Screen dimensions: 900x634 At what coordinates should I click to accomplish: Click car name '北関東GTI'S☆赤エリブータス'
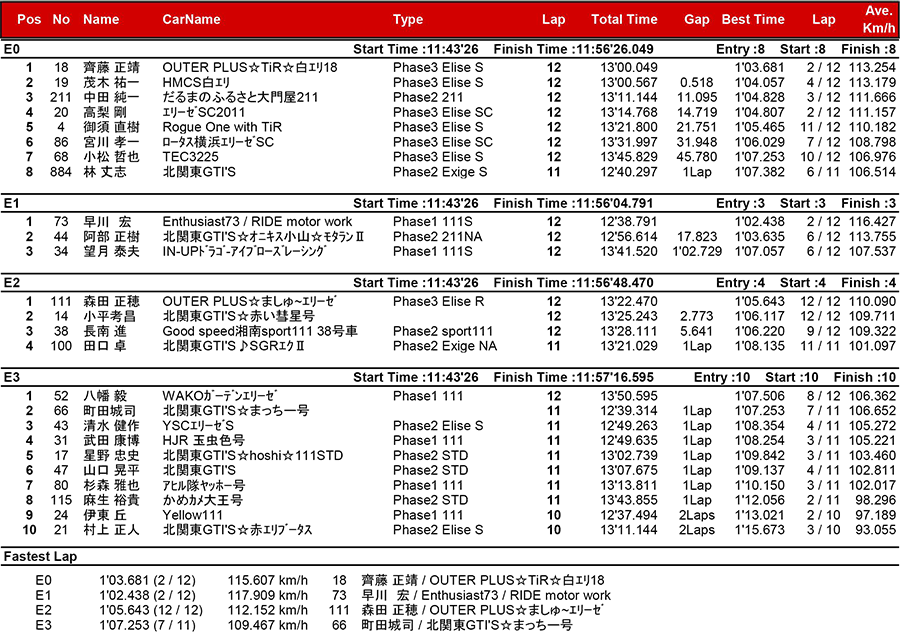point(237,531)
